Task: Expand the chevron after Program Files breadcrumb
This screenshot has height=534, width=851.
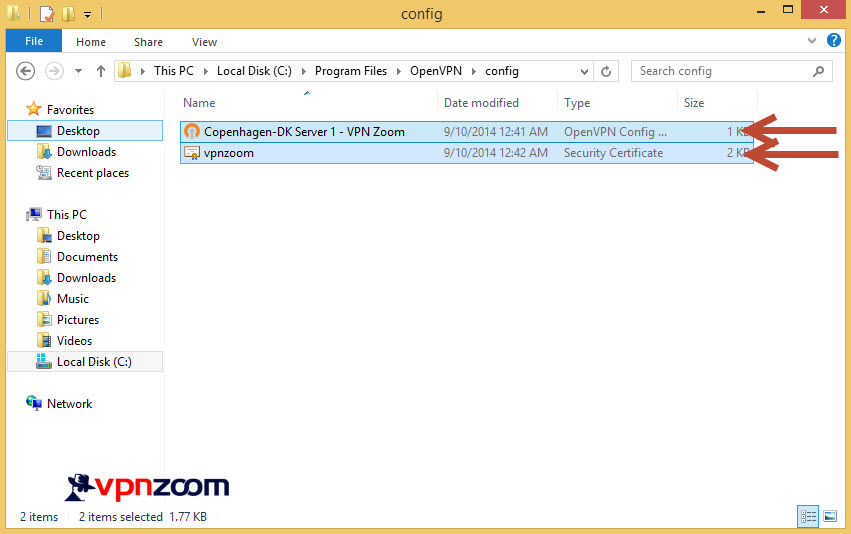Action: pyautogui.click(x=398, y=71)
